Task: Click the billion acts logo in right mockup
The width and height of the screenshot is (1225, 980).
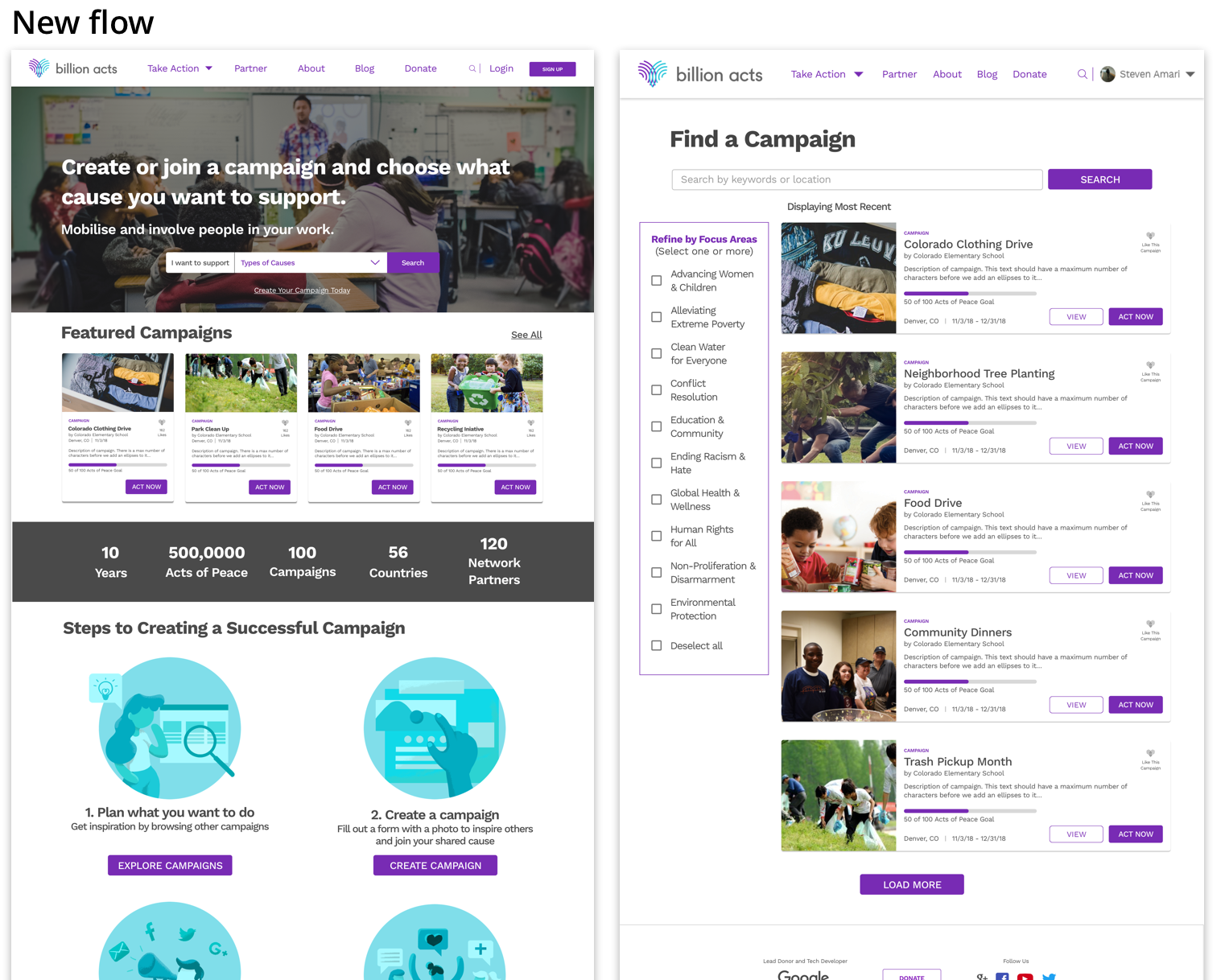Action: pyautogui.click(x=700, y=74)
